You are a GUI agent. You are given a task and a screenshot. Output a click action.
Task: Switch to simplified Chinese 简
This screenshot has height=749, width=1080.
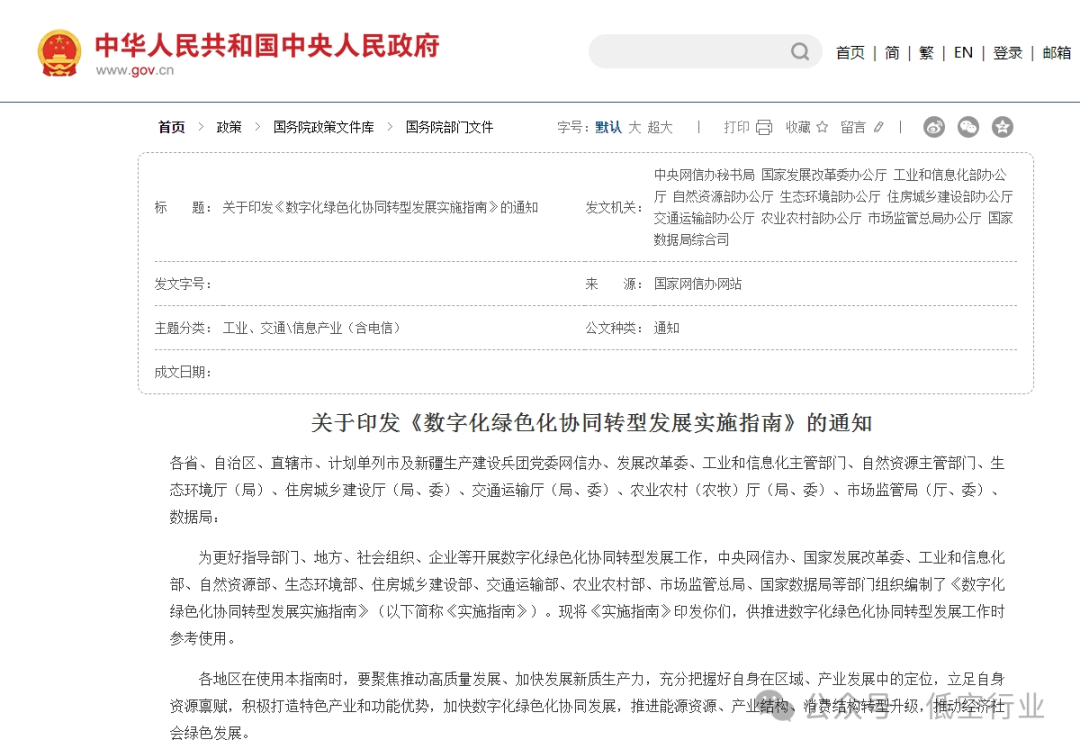coord(892,52)
